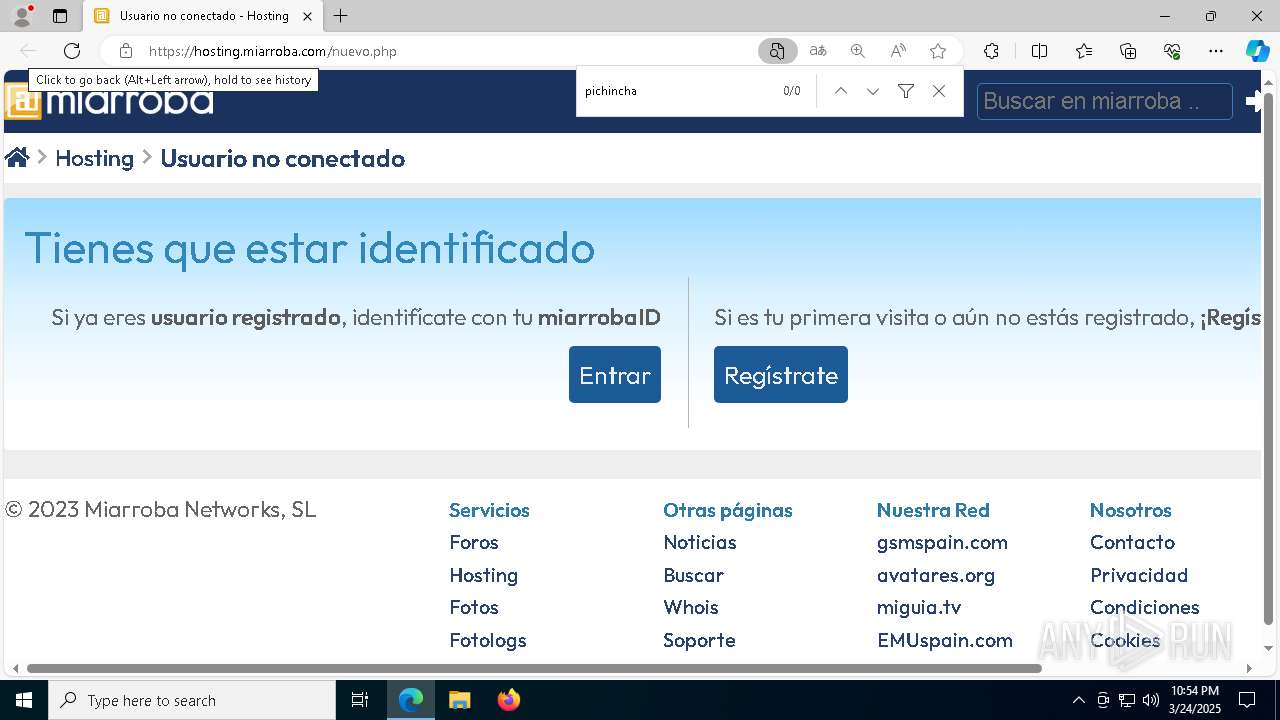Visit miguia.tv link
Screen dimensions: 1280x720
pos(919,607)
